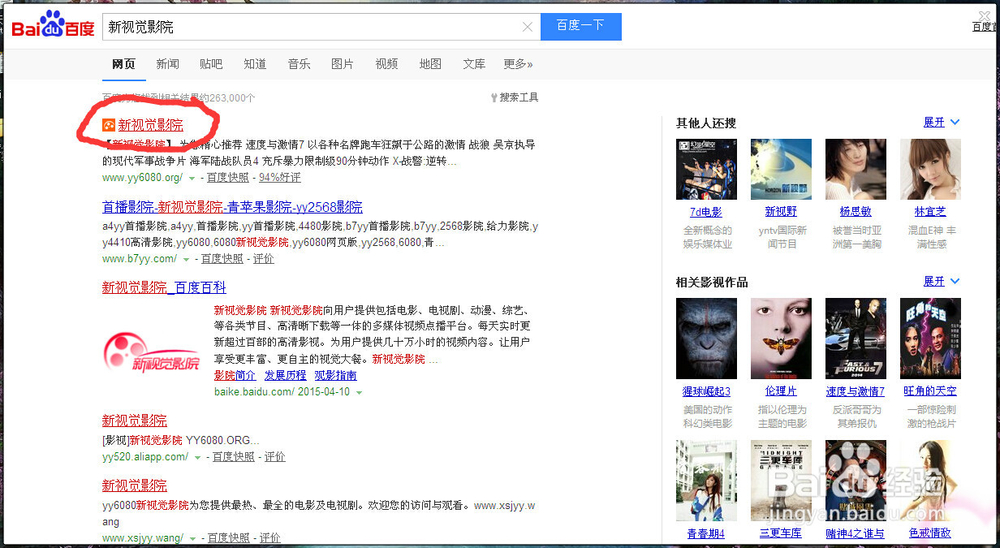Open 杨思敏 link
Image resolution: width=1000 pixels, height=548 pixels.
coord(856,212)
